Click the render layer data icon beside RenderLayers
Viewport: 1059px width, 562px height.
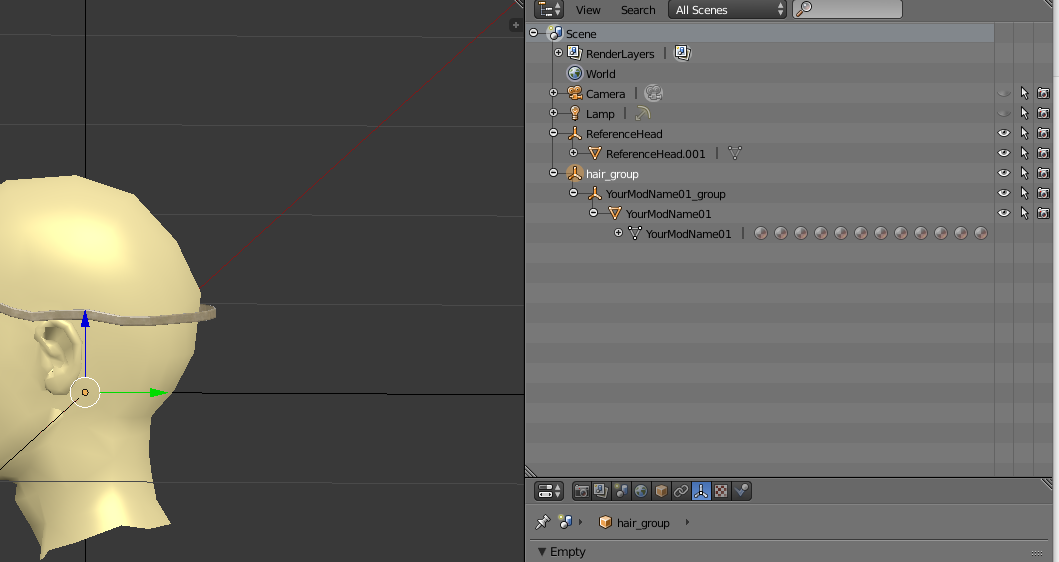tap(682, 53)
